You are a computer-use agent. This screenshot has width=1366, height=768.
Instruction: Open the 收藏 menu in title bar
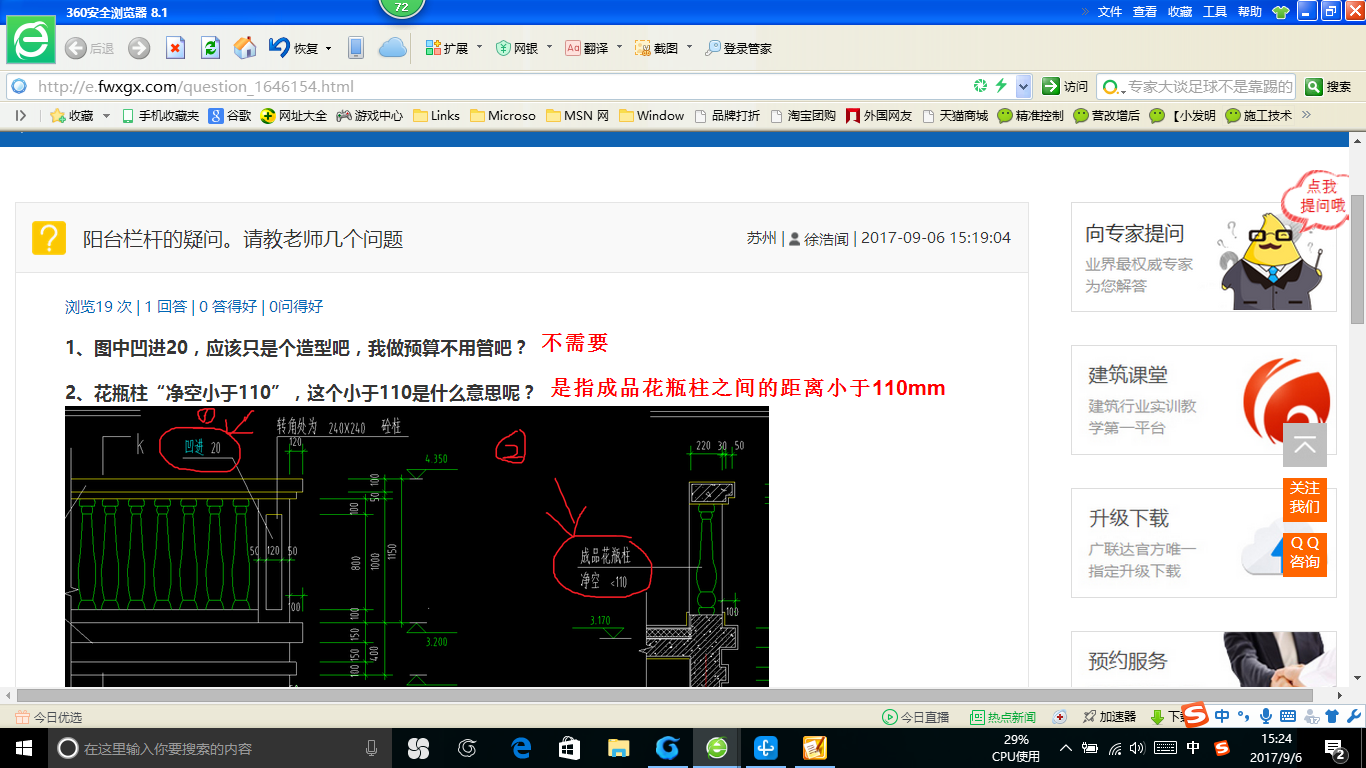coord(1180,12)
